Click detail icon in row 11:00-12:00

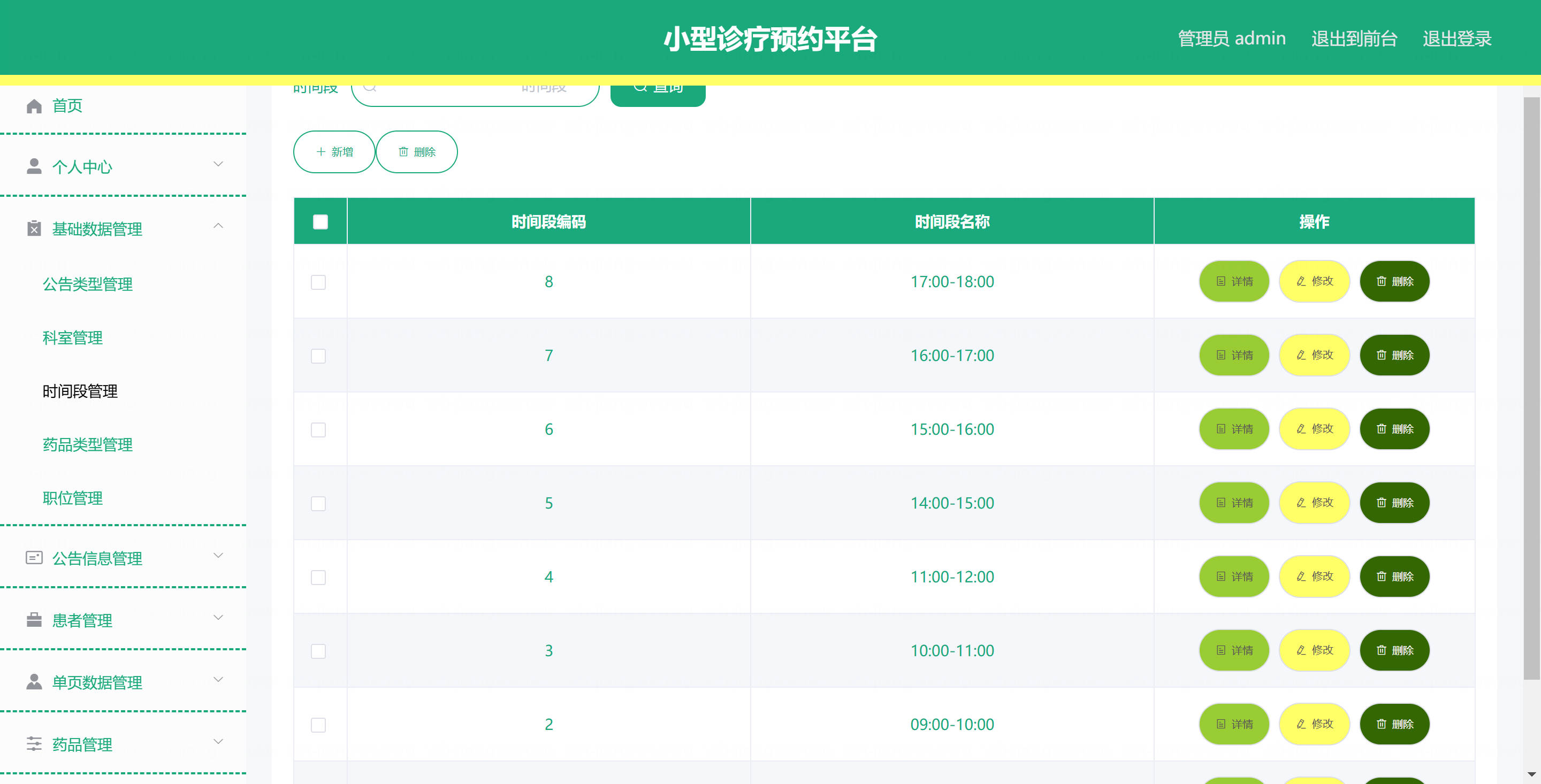pyautogui.click(x=1221, y=577)
